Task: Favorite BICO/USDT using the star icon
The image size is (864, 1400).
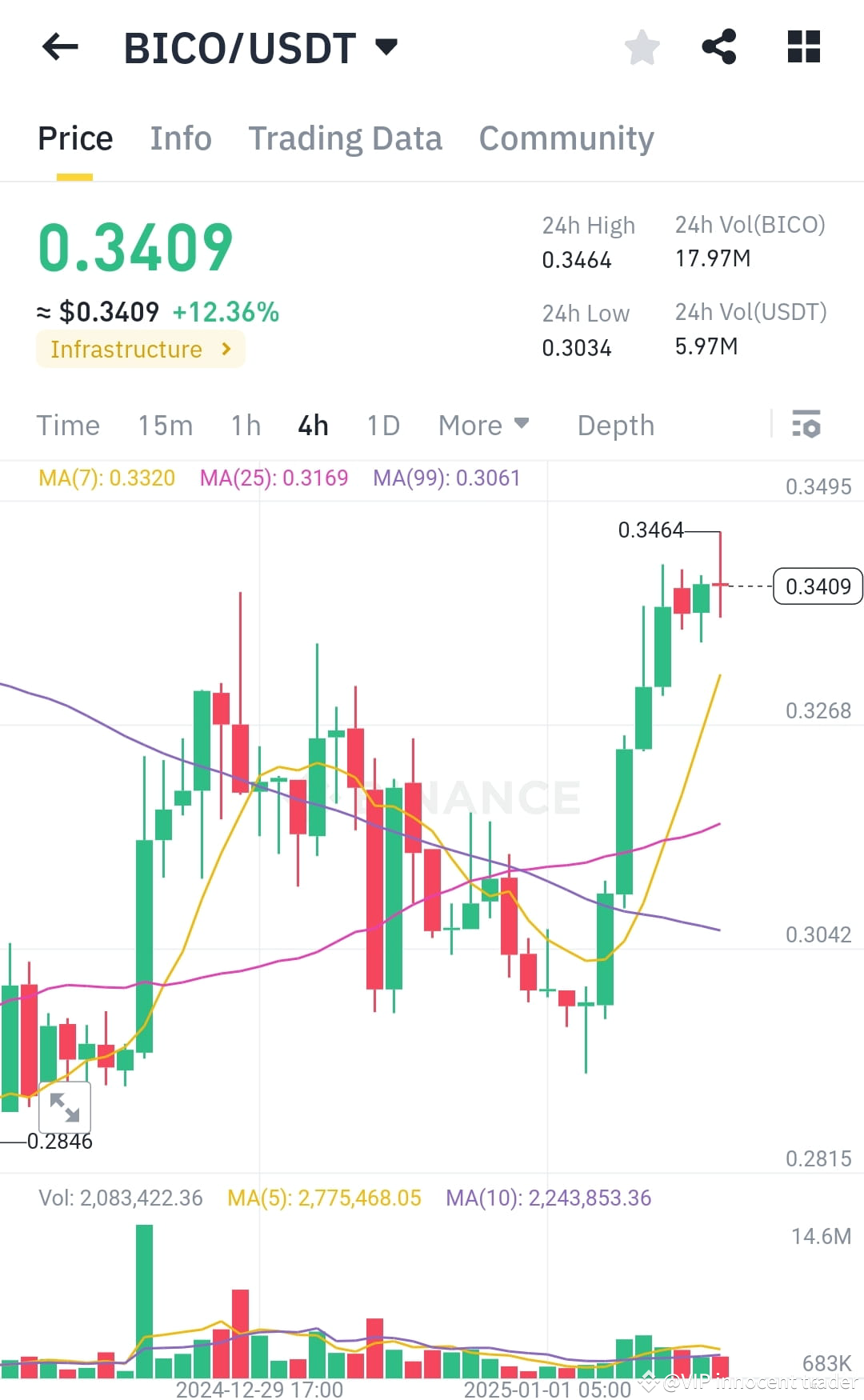Action: tap(642, 47)
